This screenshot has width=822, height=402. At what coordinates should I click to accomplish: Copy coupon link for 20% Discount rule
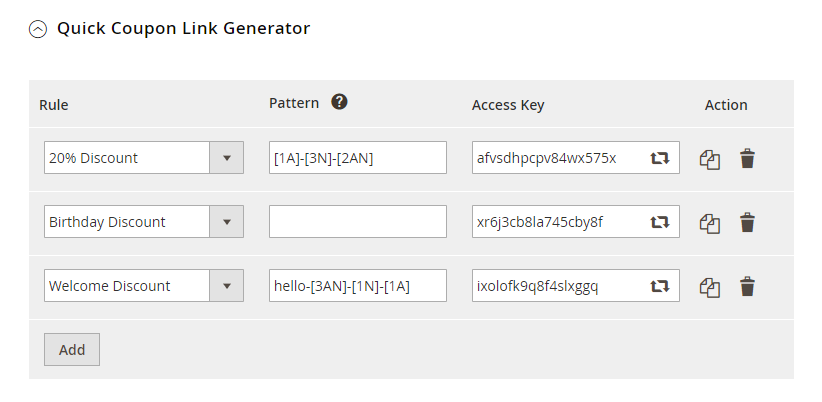710,158
